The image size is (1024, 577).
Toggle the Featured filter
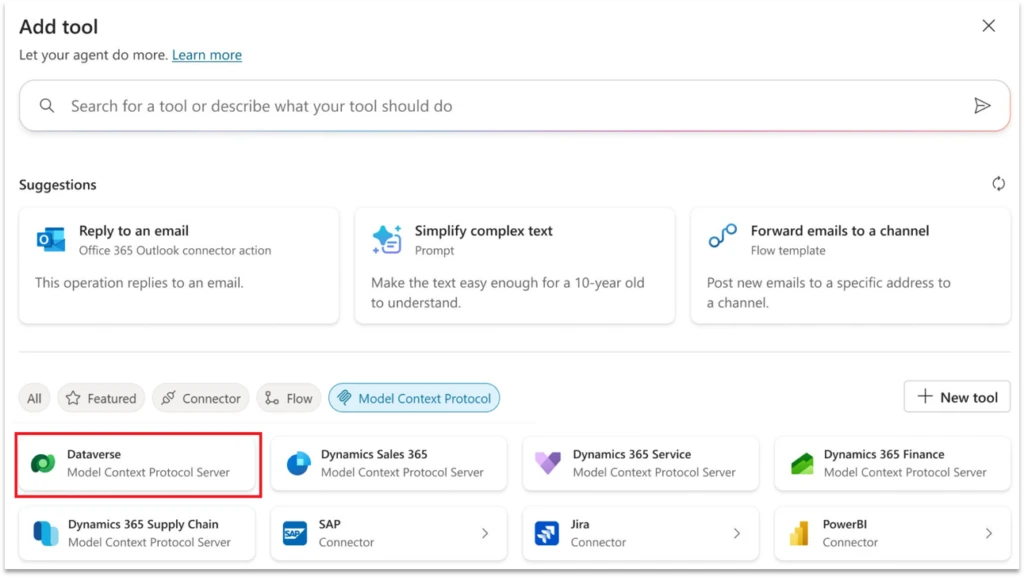100,398
